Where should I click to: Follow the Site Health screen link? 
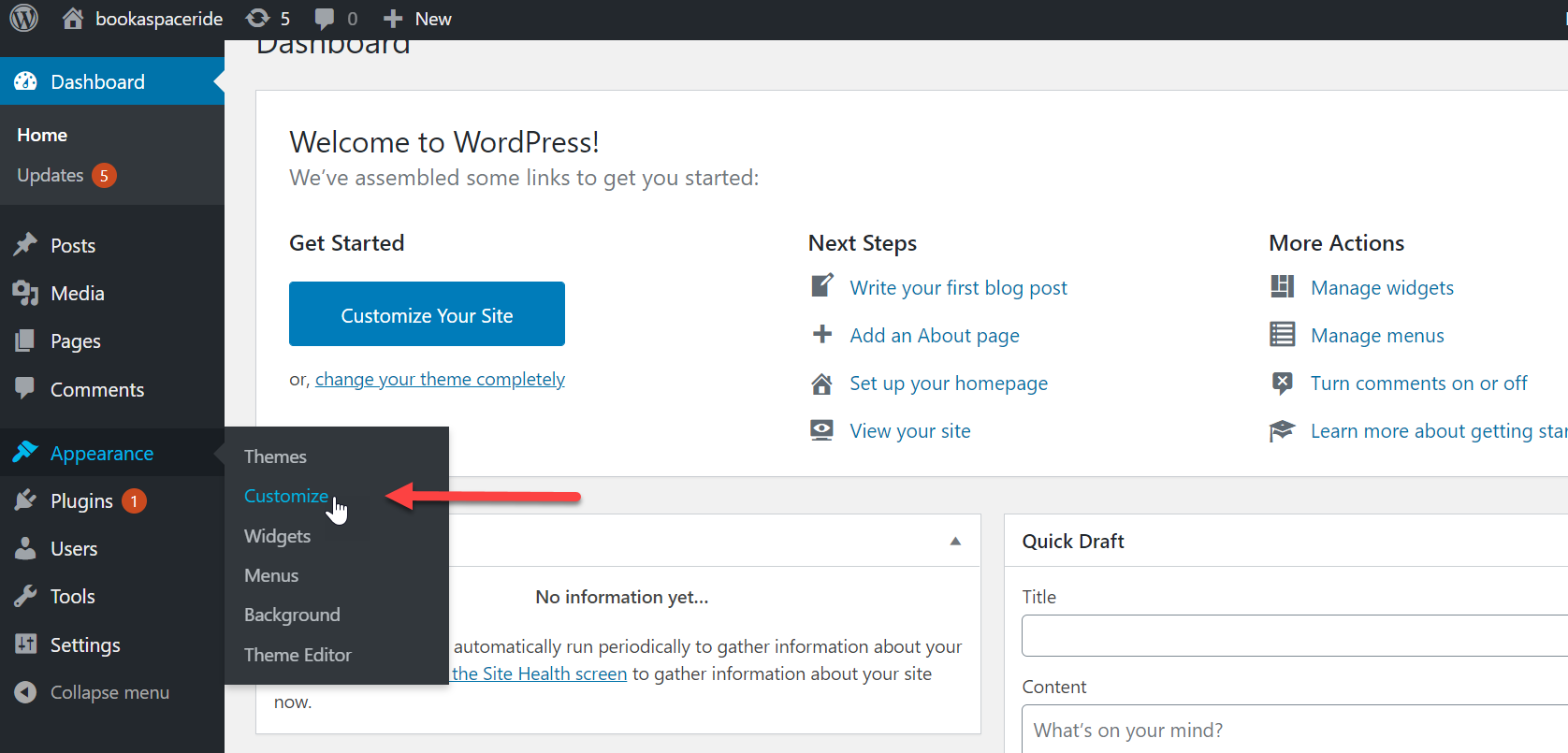(539, 673)
